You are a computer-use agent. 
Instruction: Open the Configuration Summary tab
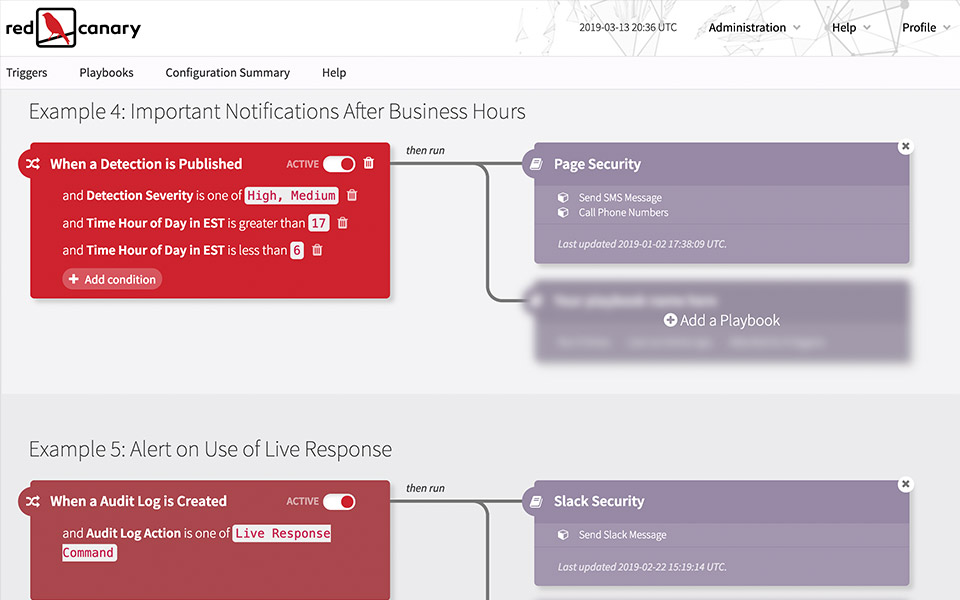pyautogui.click(x=227, y=73)
